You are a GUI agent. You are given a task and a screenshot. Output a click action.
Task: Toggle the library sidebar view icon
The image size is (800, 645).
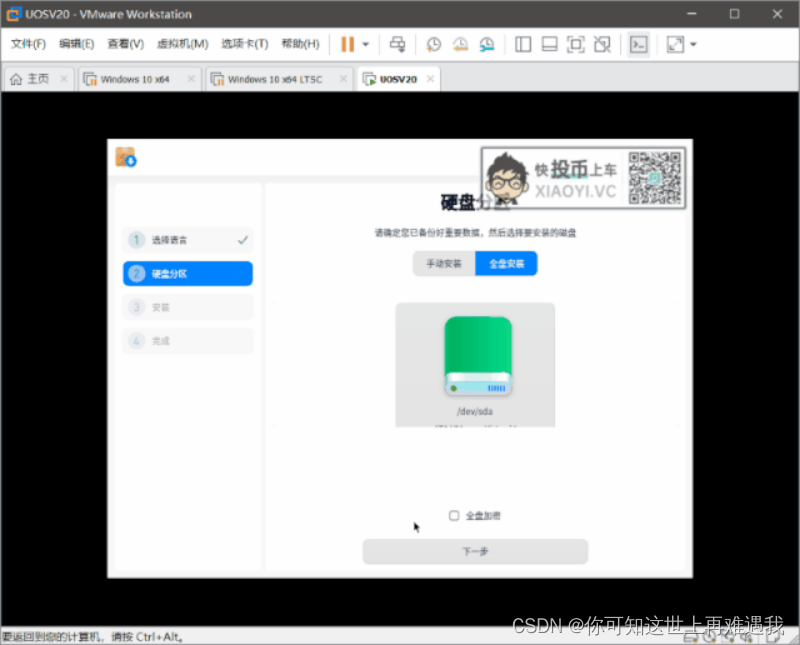point(523,44)
